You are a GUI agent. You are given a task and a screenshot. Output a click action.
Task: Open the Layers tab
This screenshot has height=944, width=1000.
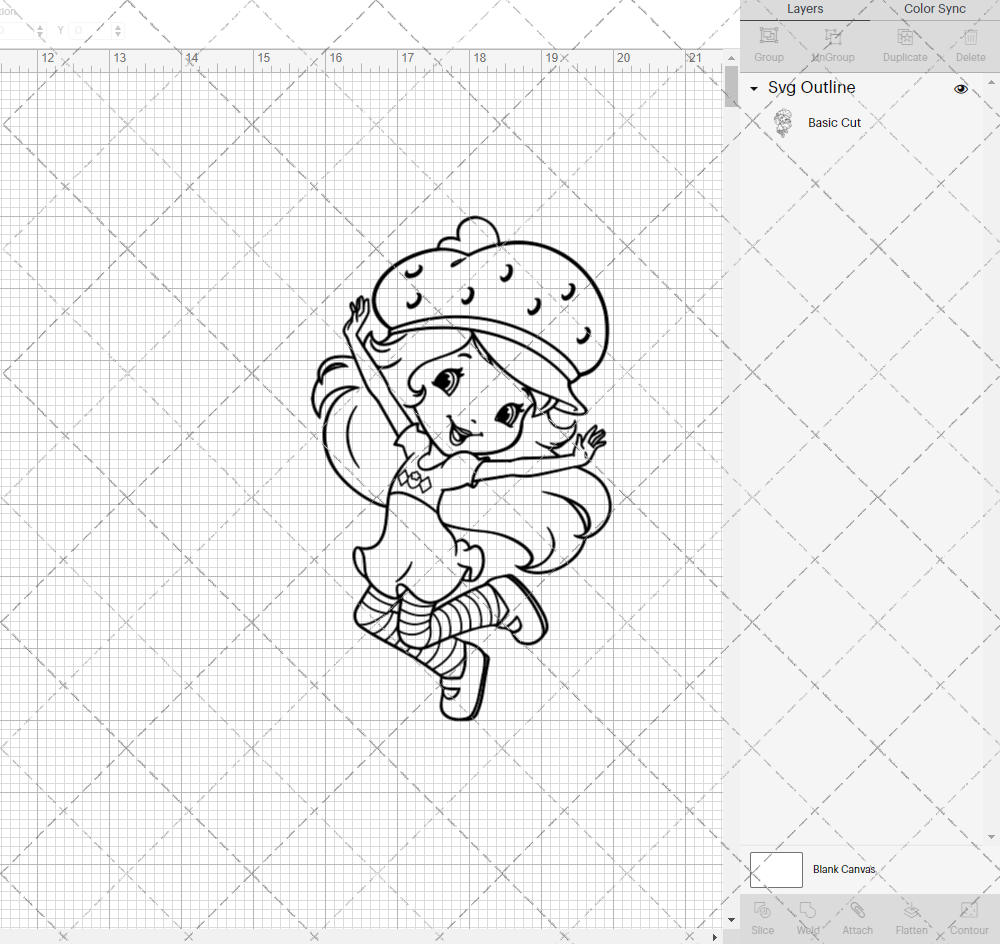[805, 9]
